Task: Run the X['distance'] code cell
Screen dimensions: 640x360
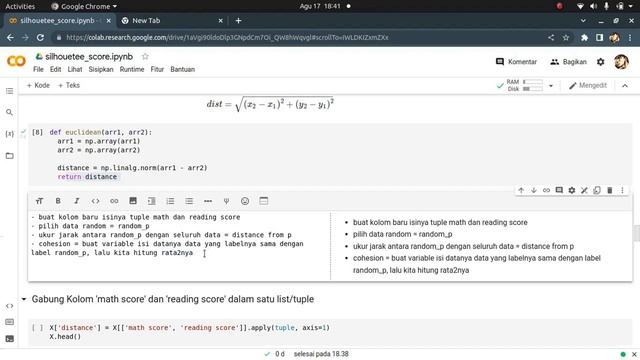Action: pyautogui.click(x=38, y=328)
